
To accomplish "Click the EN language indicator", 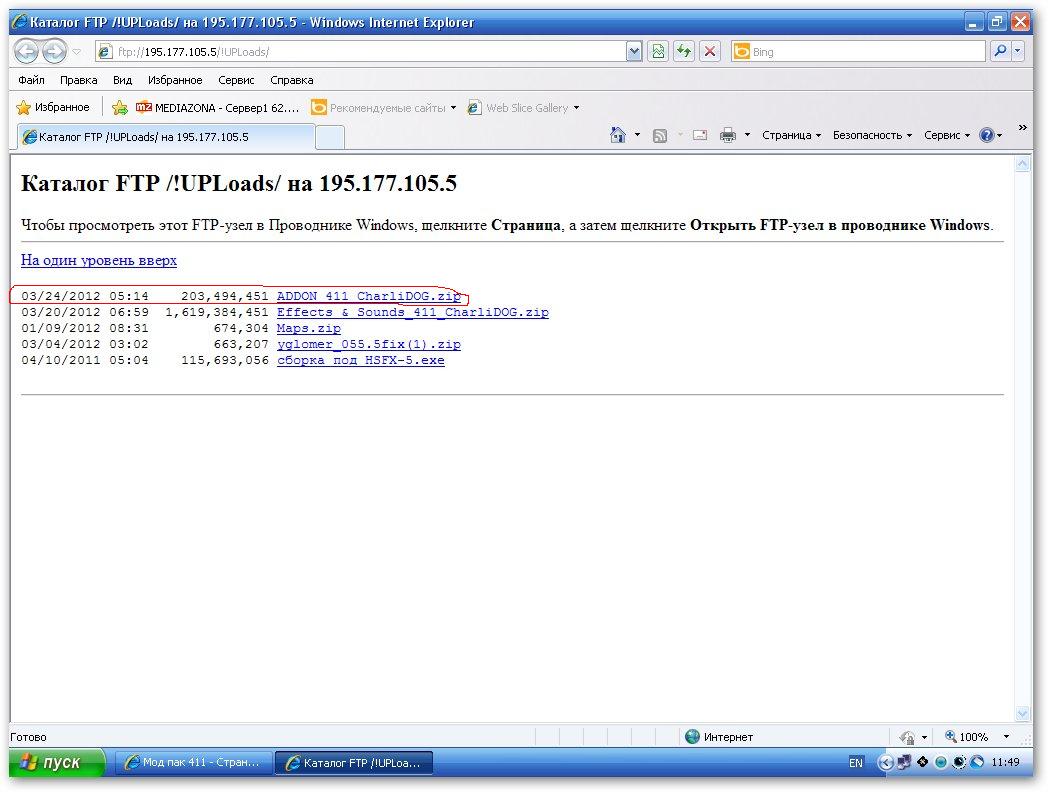I will pos(856,763).
